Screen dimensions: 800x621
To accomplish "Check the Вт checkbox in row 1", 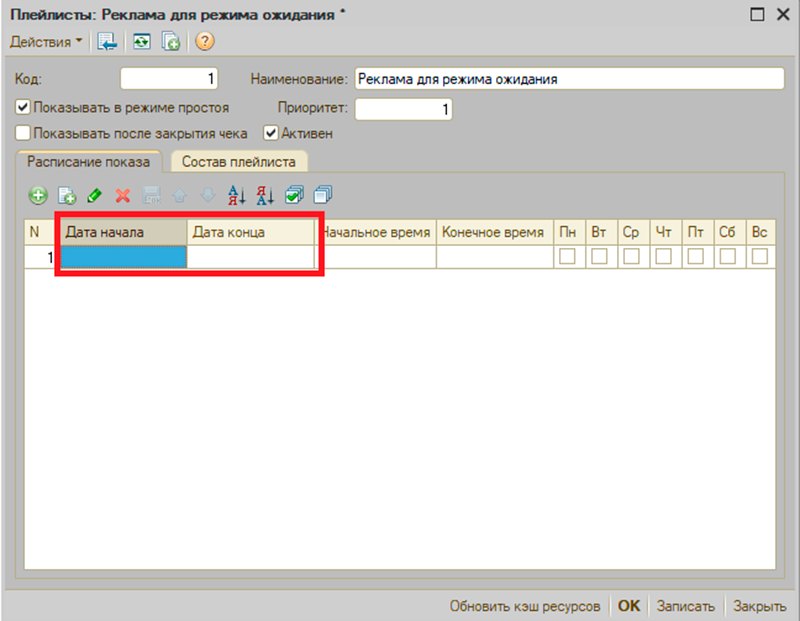I will tap(599, 256).
